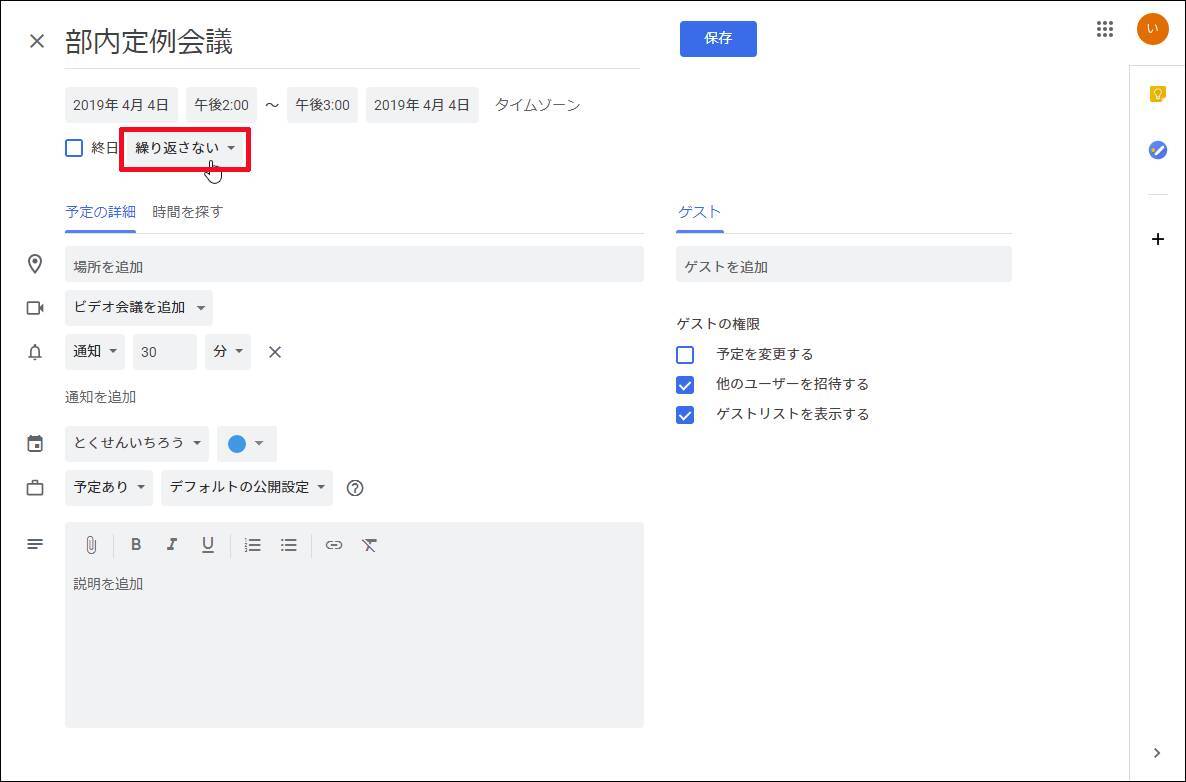Uncheck 他のユーザーを招待する permission
This screenshot has height=782, width=1186.
coord(685,385)
